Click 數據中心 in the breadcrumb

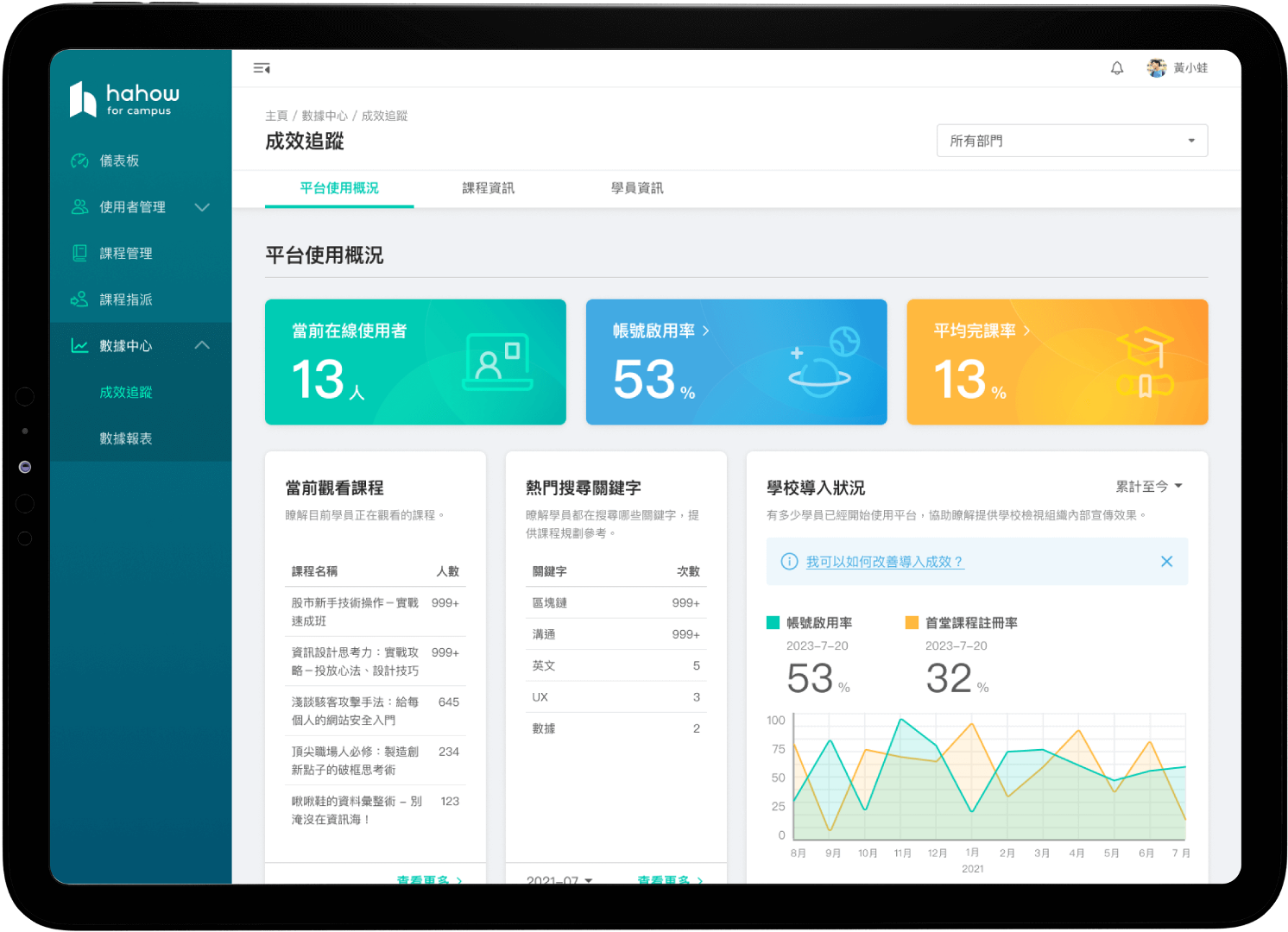(325, 116)
